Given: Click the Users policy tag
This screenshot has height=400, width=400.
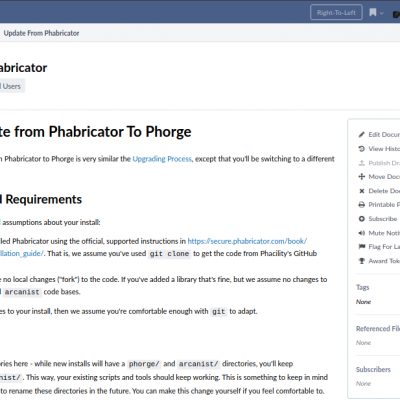Looking at the screenshot, I should tap(11, 86).
